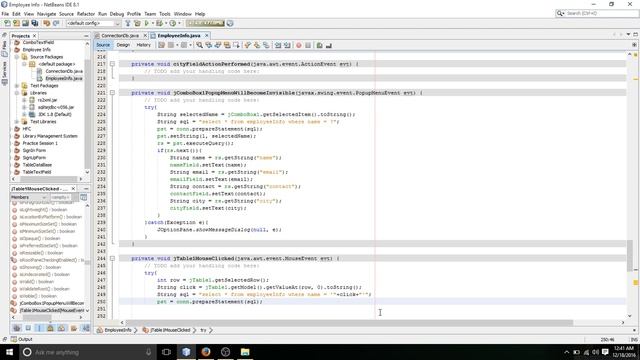The height and width of the screenshot is (360, 640).
Task: Switch to History view
Action: click(143, 45)
